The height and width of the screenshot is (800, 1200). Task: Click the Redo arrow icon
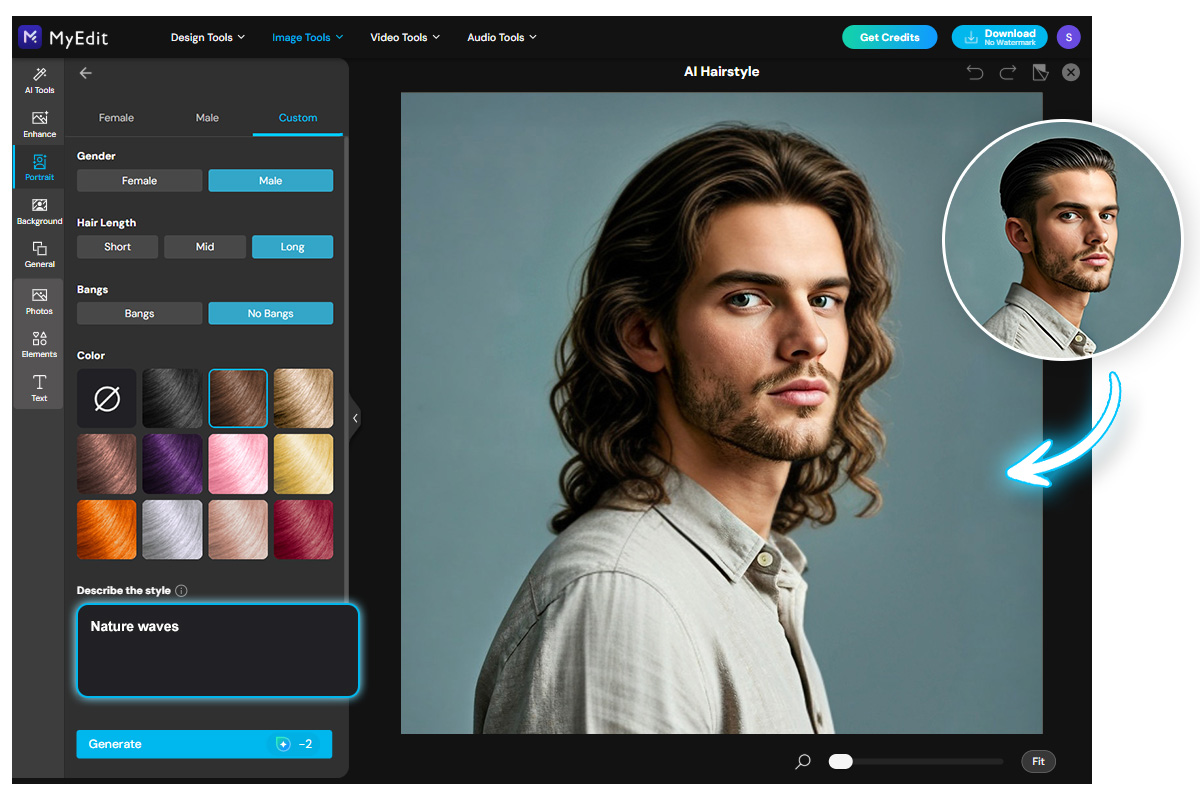1007,72
